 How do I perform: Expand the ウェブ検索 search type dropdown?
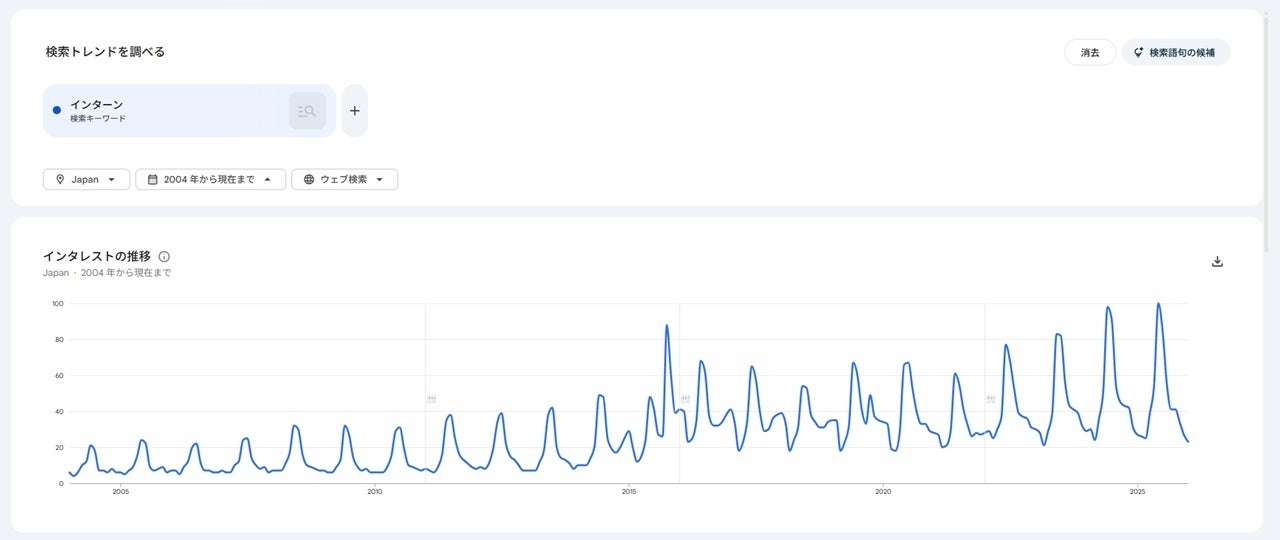click(344, 180)
